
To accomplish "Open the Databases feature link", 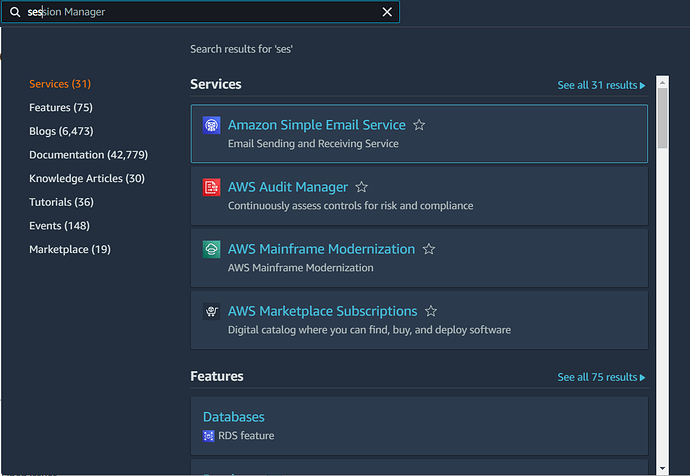I will click(234, 417).
